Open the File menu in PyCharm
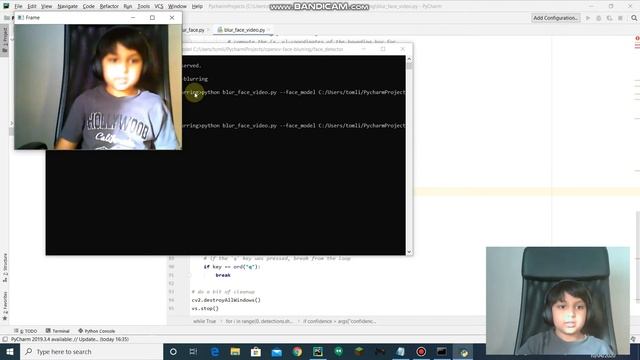640x360 pixels. coord(18,6)
